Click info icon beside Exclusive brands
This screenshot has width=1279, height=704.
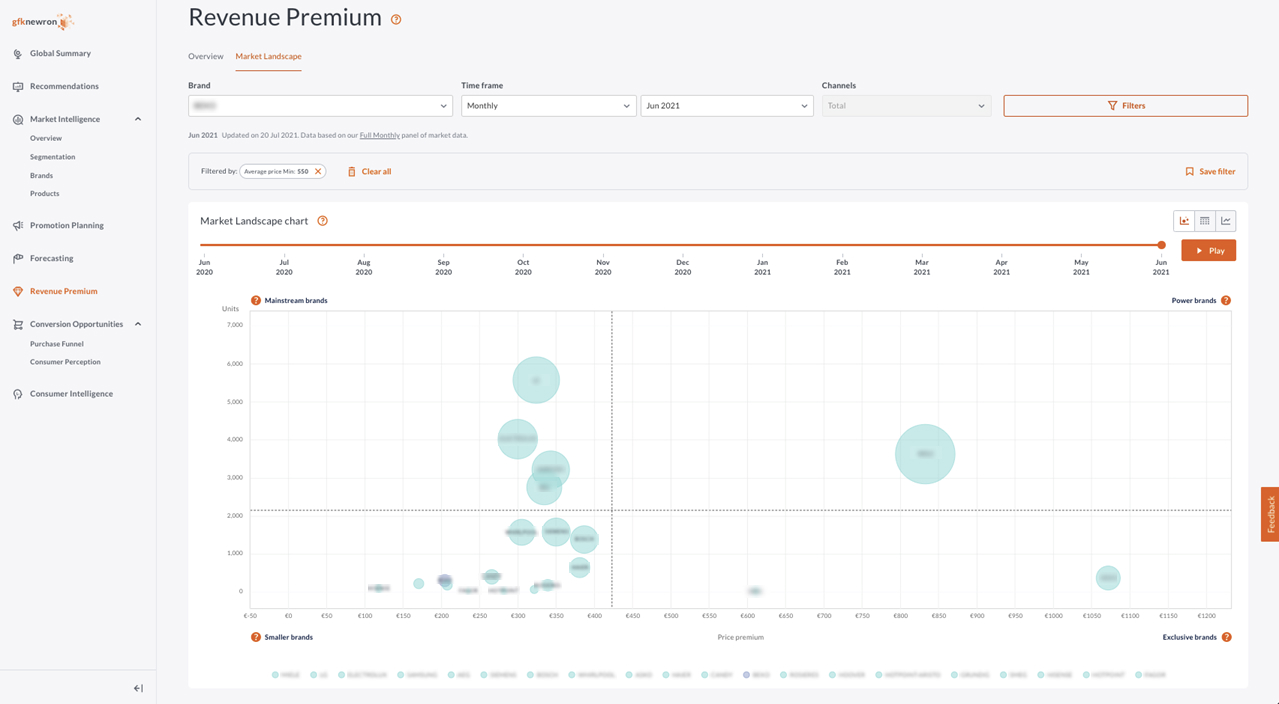pyautogui.click(x=1227, y=637)
